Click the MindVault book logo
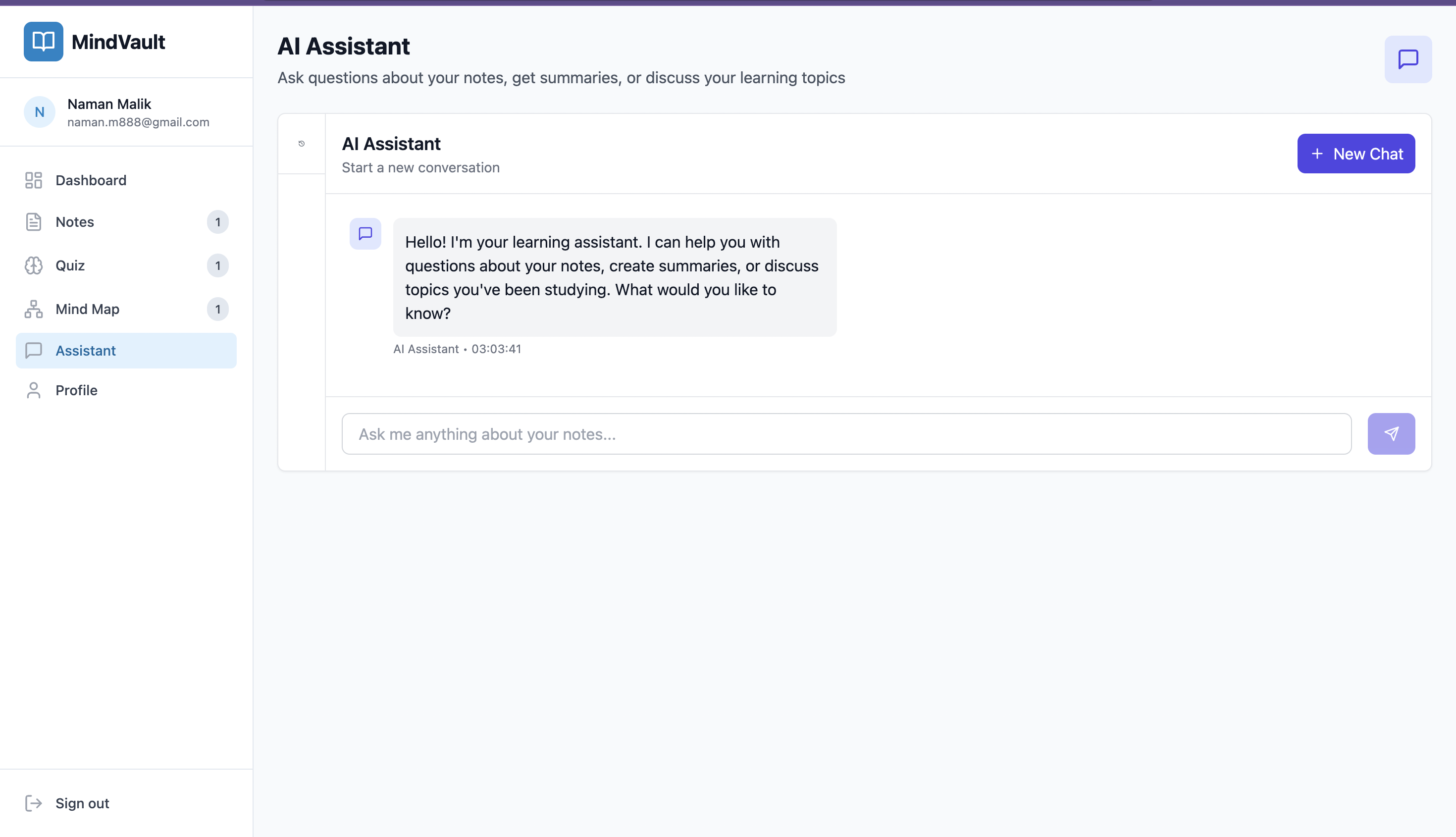The image size is (1456, 837). 43,42
